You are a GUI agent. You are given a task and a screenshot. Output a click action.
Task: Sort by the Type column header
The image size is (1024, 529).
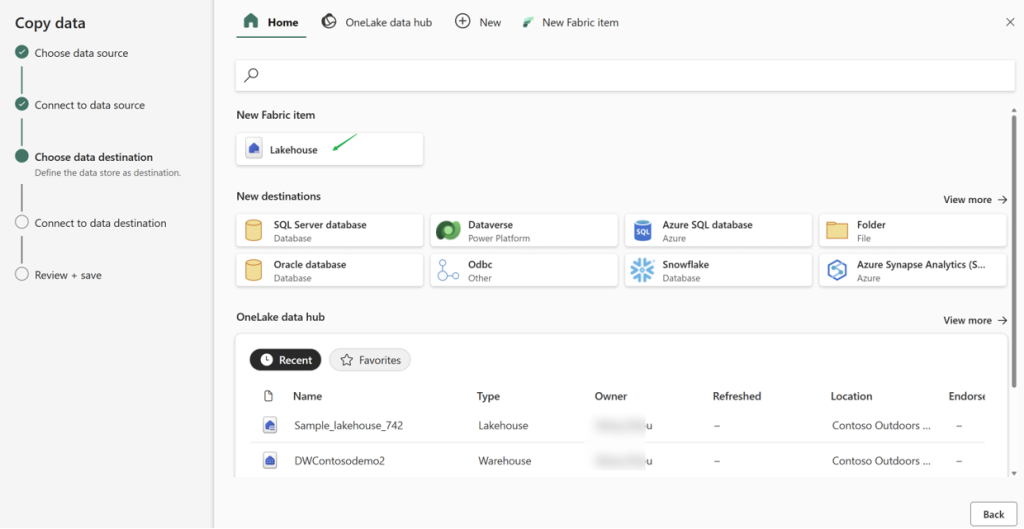(x=488, y=396)
